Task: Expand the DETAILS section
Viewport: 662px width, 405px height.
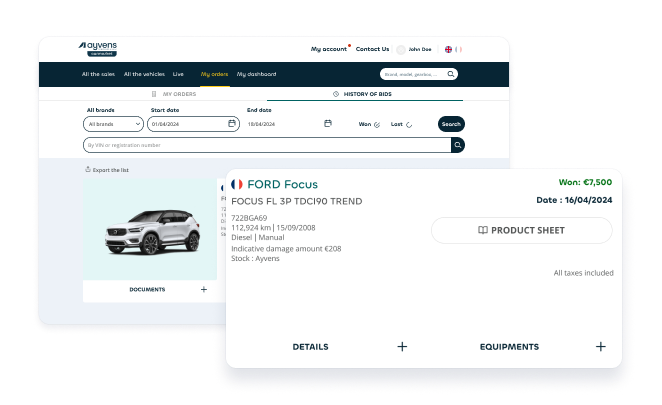Action: point(402,347)
